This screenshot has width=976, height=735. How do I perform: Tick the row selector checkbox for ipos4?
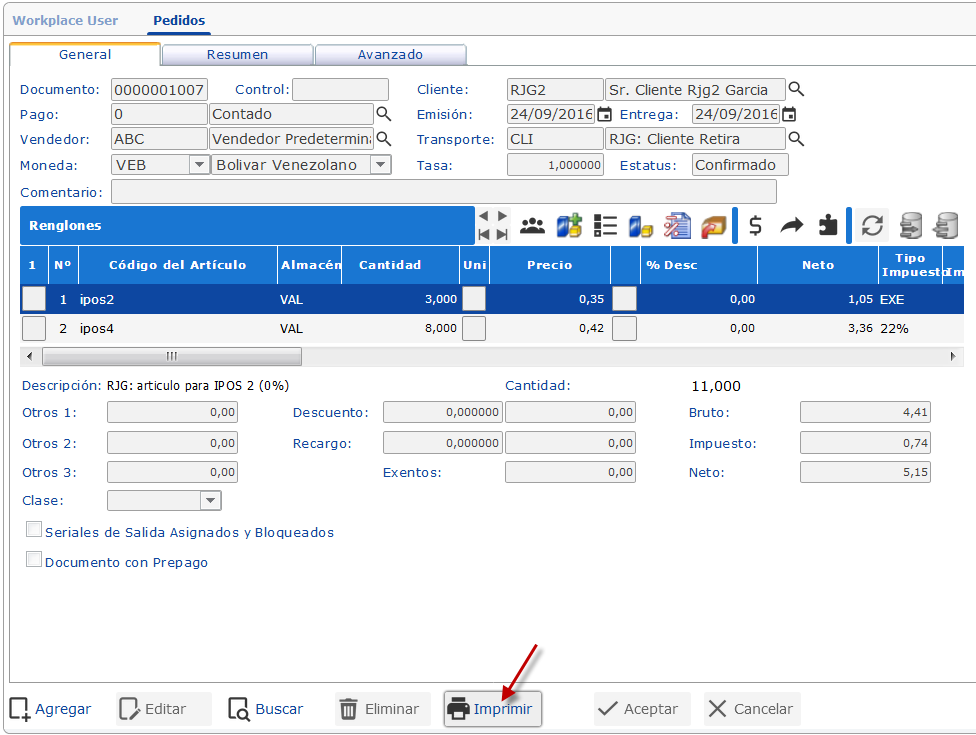(34, 328)
